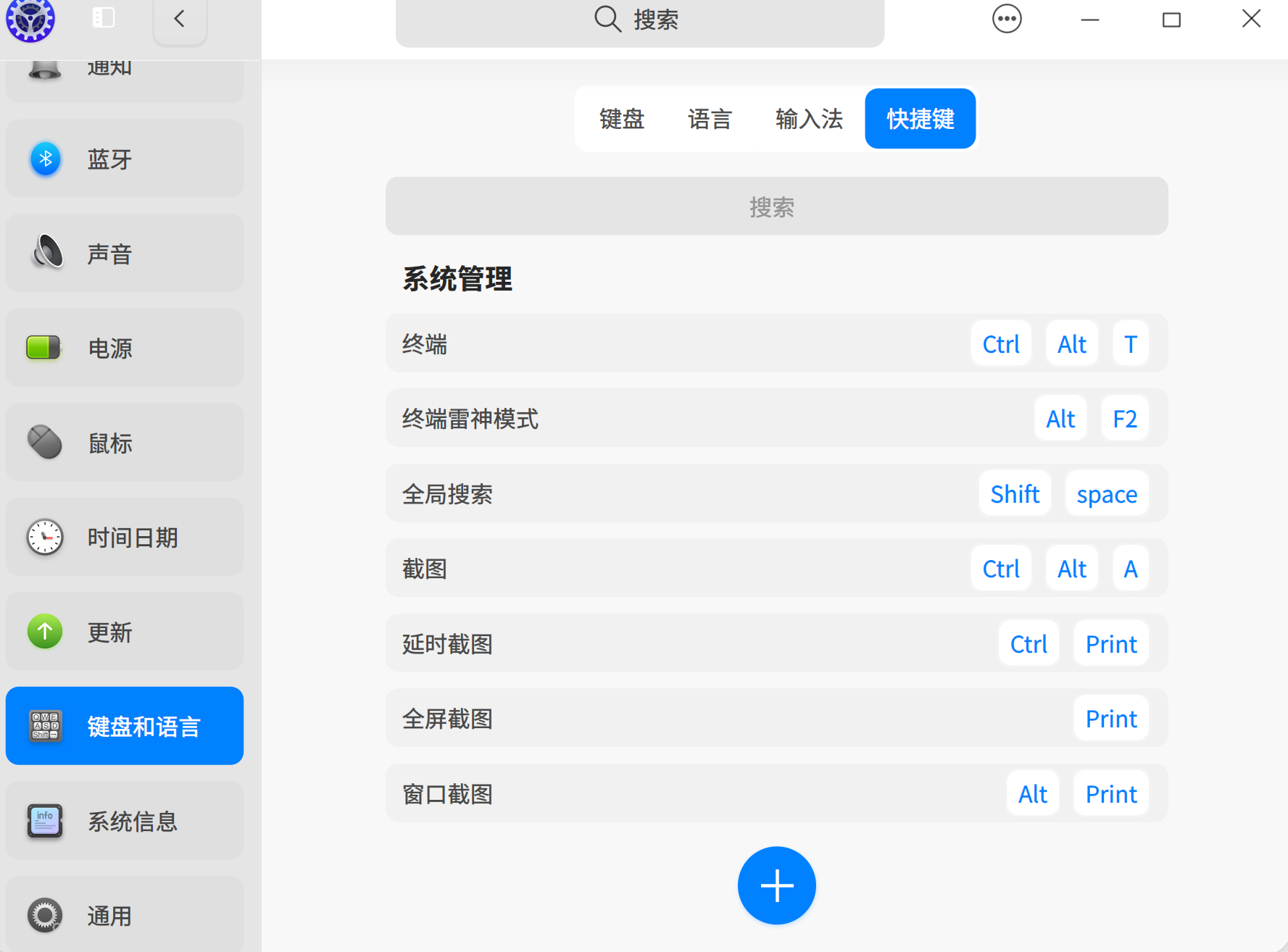The width and height of the screenshot is (1288, 952).
Task: Select the 全屏截图 row label
Action: [447, 719]
